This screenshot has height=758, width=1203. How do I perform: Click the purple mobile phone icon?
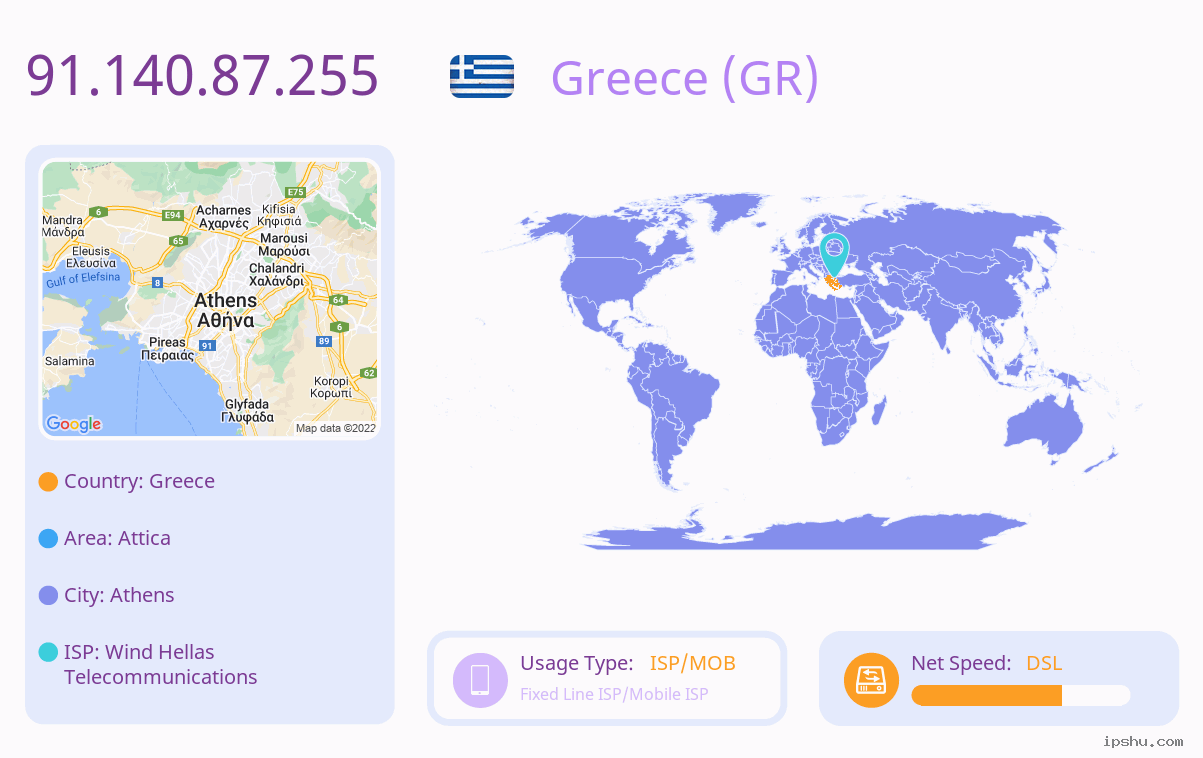click(x=480, y=679)
